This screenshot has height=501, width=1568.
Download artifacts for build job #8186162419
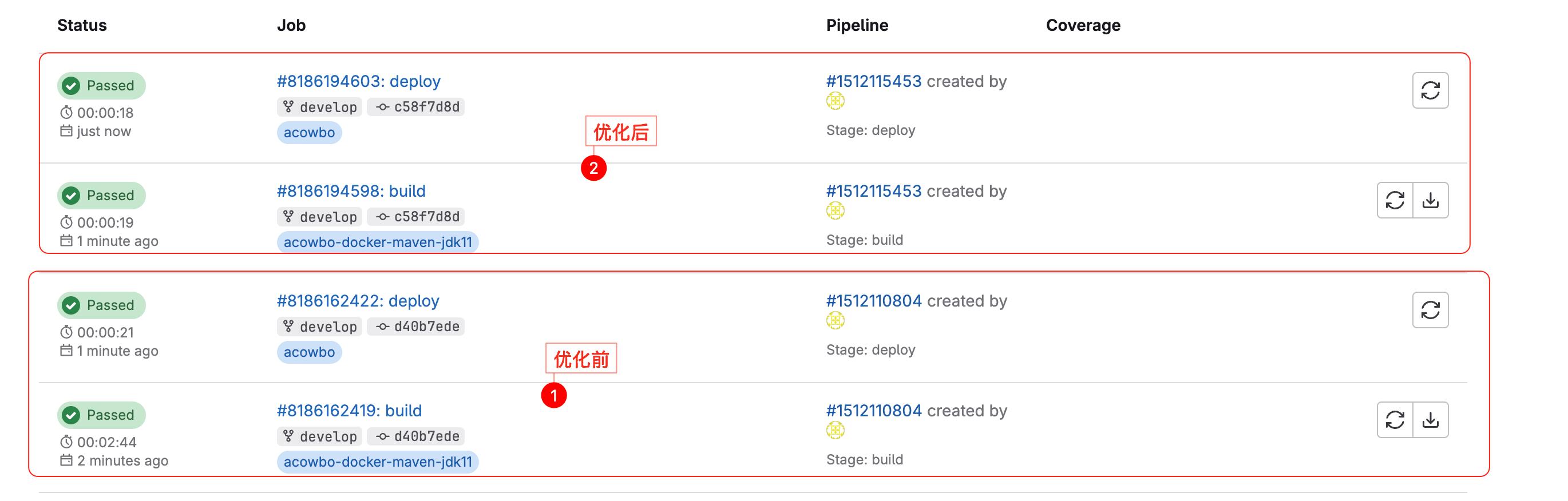click(1431, 420)
